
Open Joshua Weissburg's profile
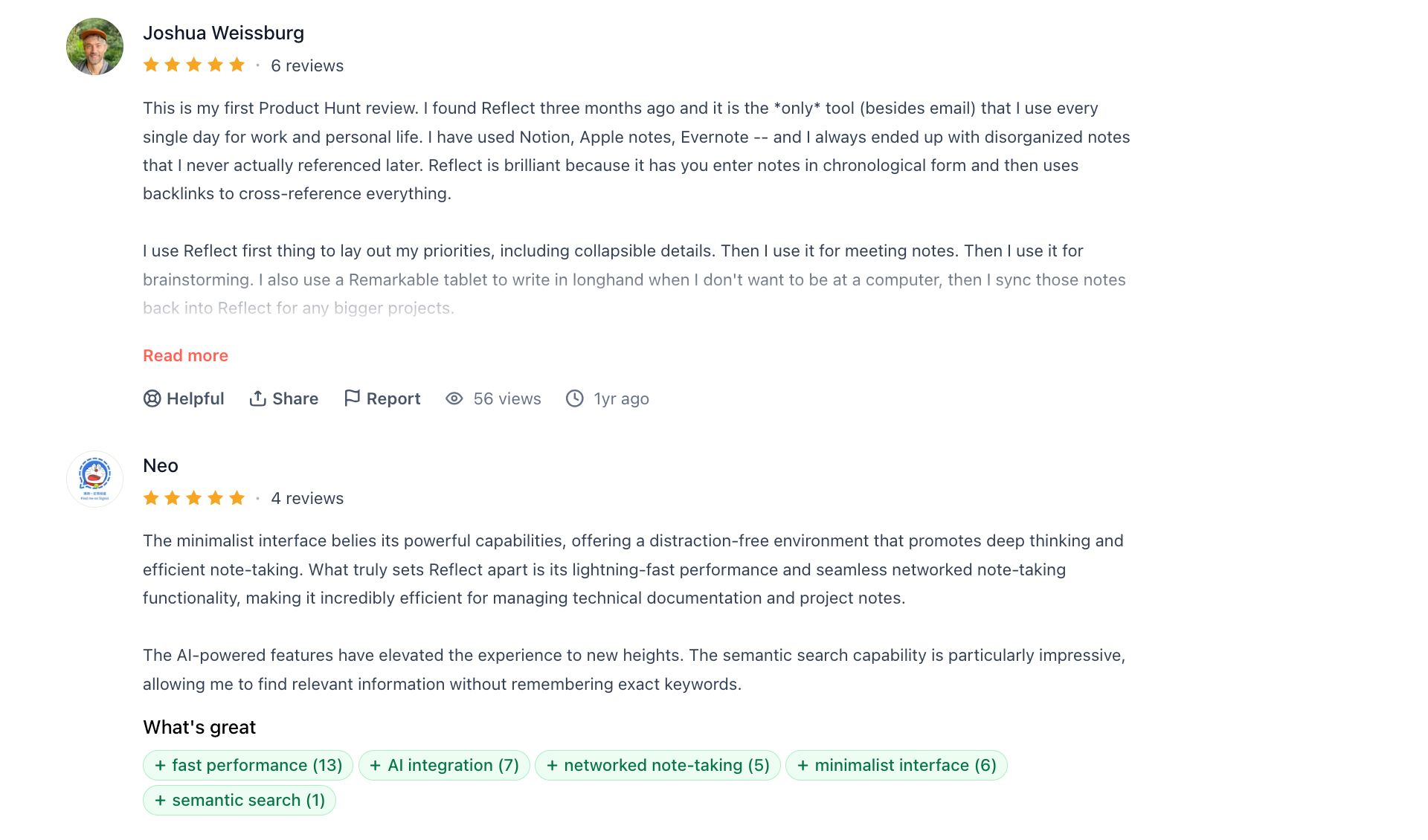(x=223, y=33)
